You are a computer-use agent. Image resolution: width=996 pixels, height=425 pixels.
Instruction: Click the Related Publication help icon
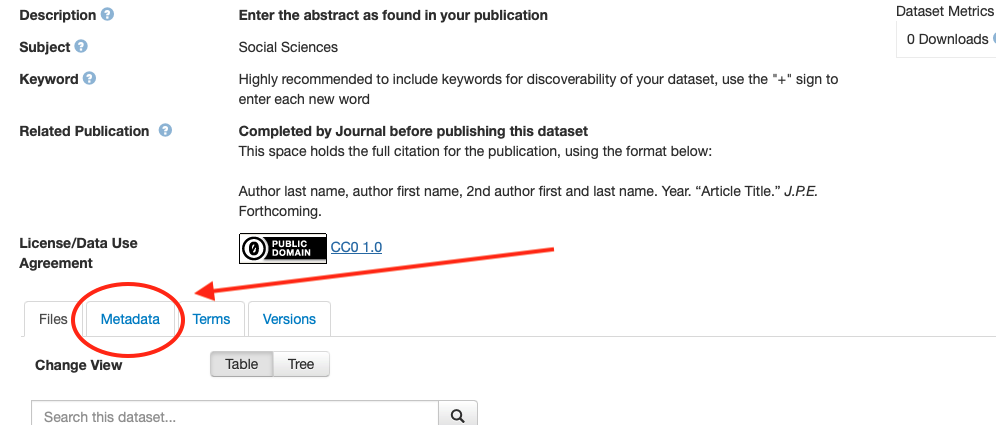(x=165, y=131)
